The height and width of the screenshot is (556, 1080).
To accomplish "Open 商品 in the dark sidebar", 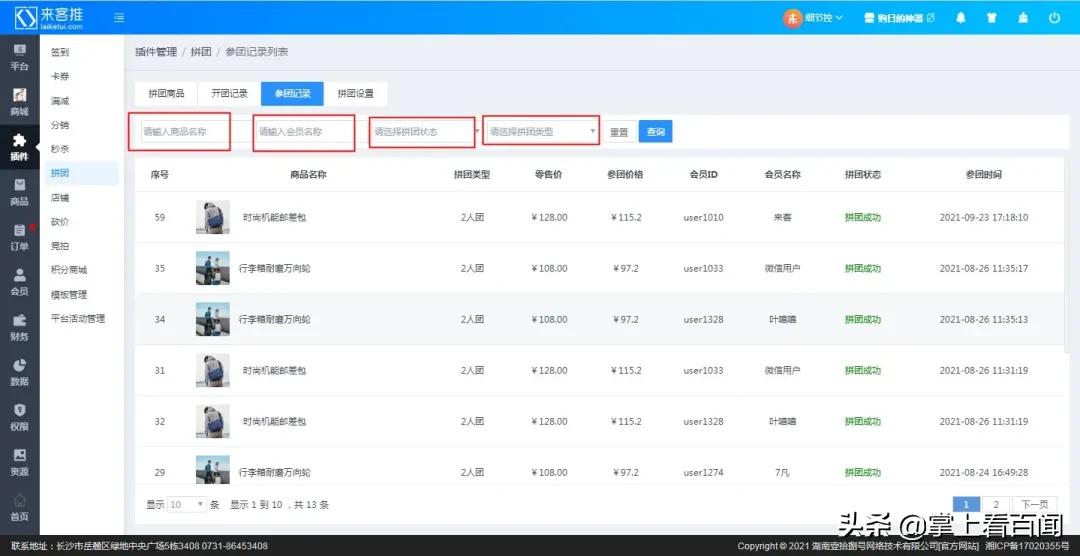I will tap(20, 193).
